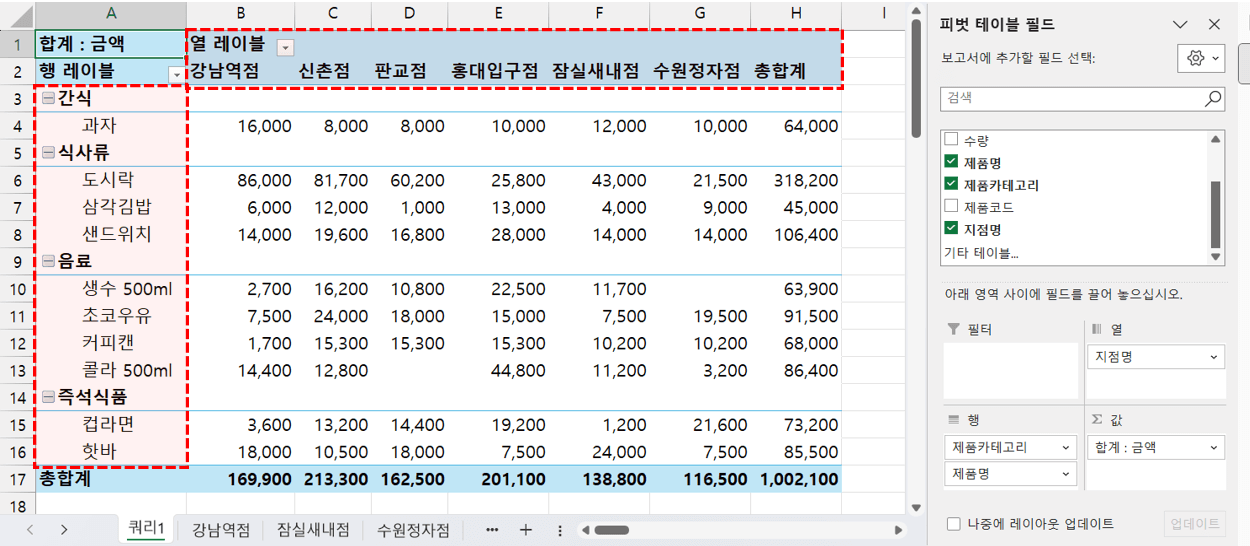Select grand total cell 1,002,100
1250x546 pixels.
pyautogui.click(x=795, y=479)
